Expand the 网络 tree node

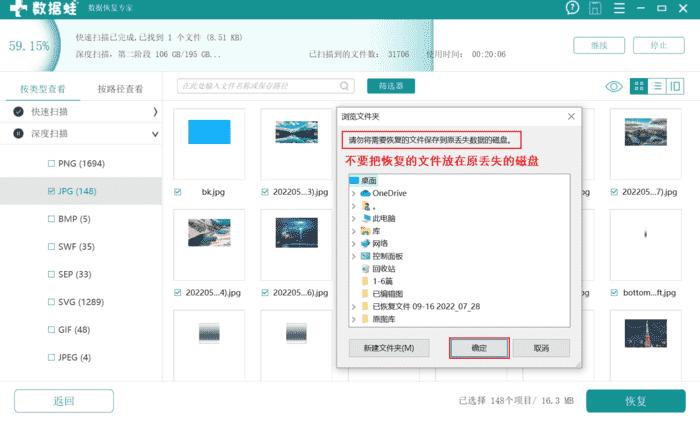click(x=354, y=244)
